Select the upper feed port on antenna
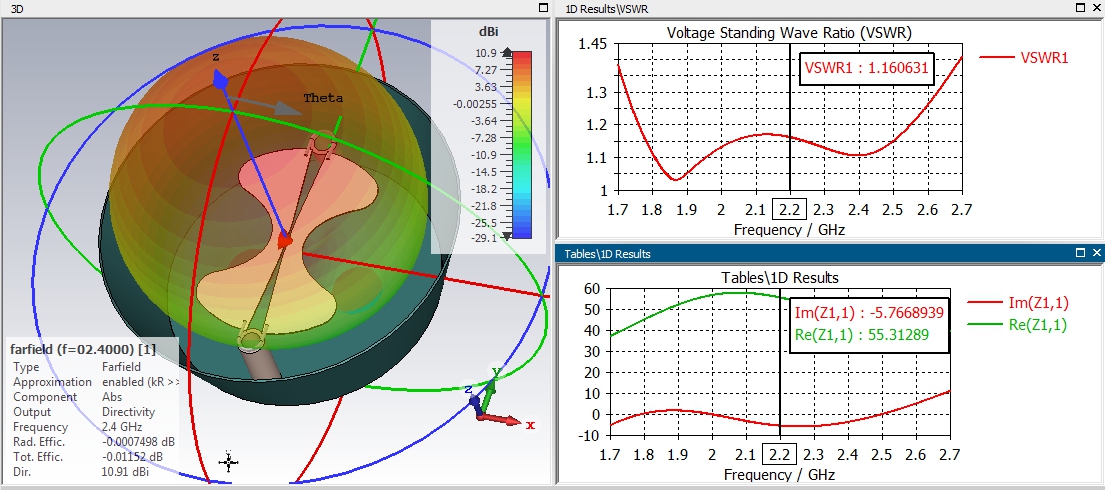This screenshot has height=490, width=1105. click(x=321, y=144)
